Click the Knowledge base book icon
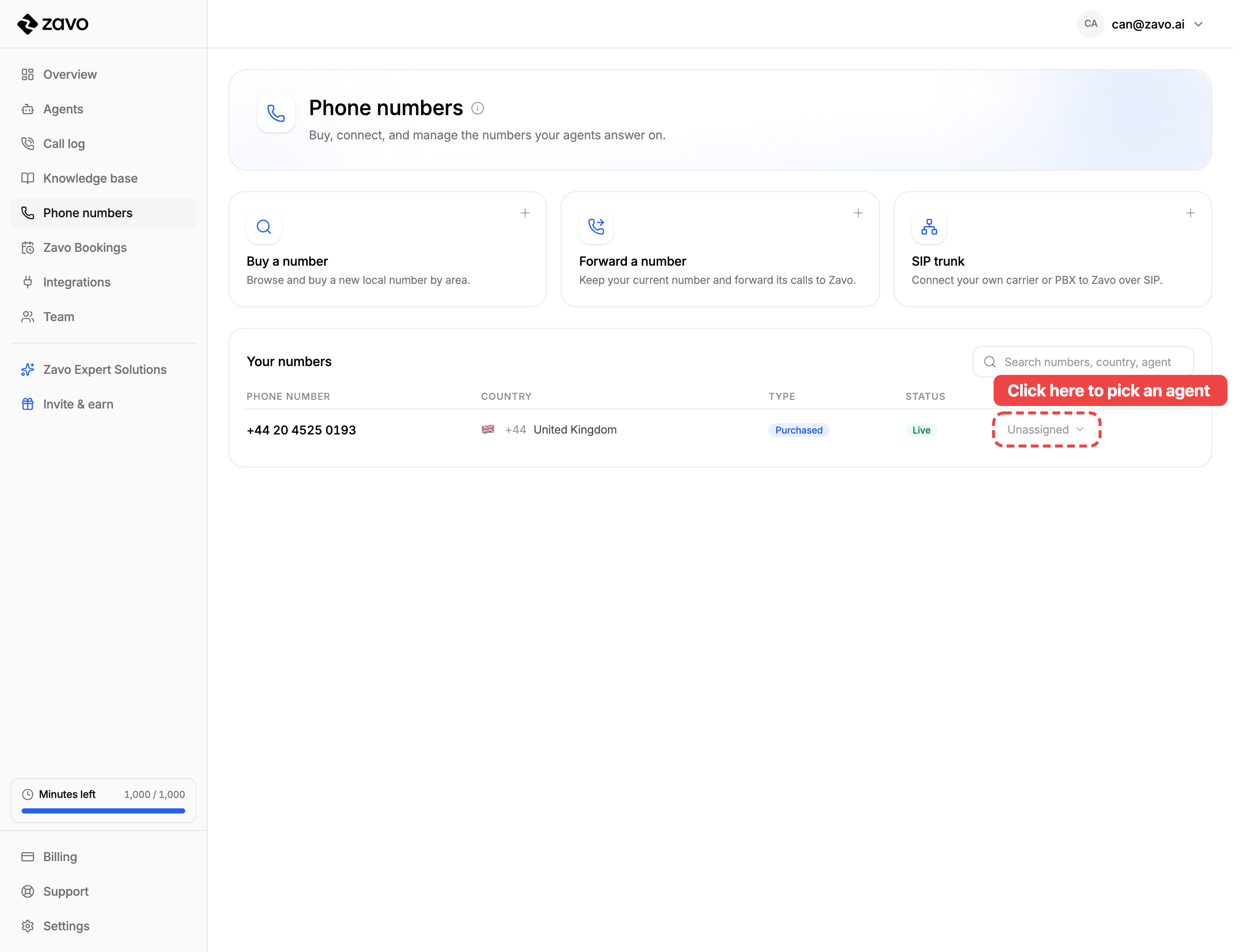The width and height of the screenshot is (1246, 952). [x=28, y=178]
